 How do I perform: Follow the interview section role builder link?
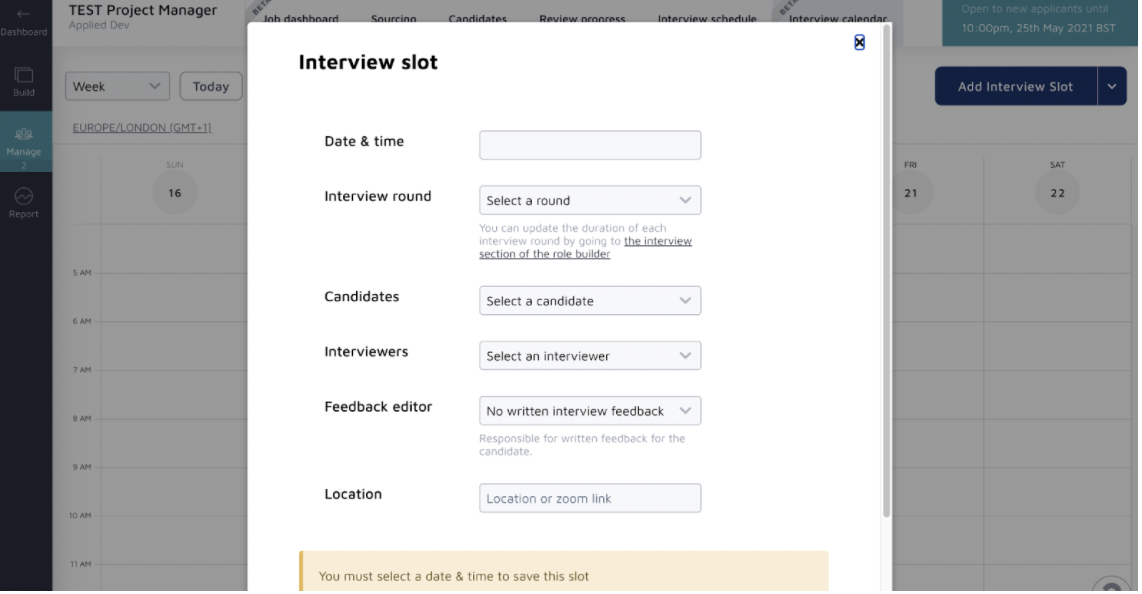tap(657, 241)
